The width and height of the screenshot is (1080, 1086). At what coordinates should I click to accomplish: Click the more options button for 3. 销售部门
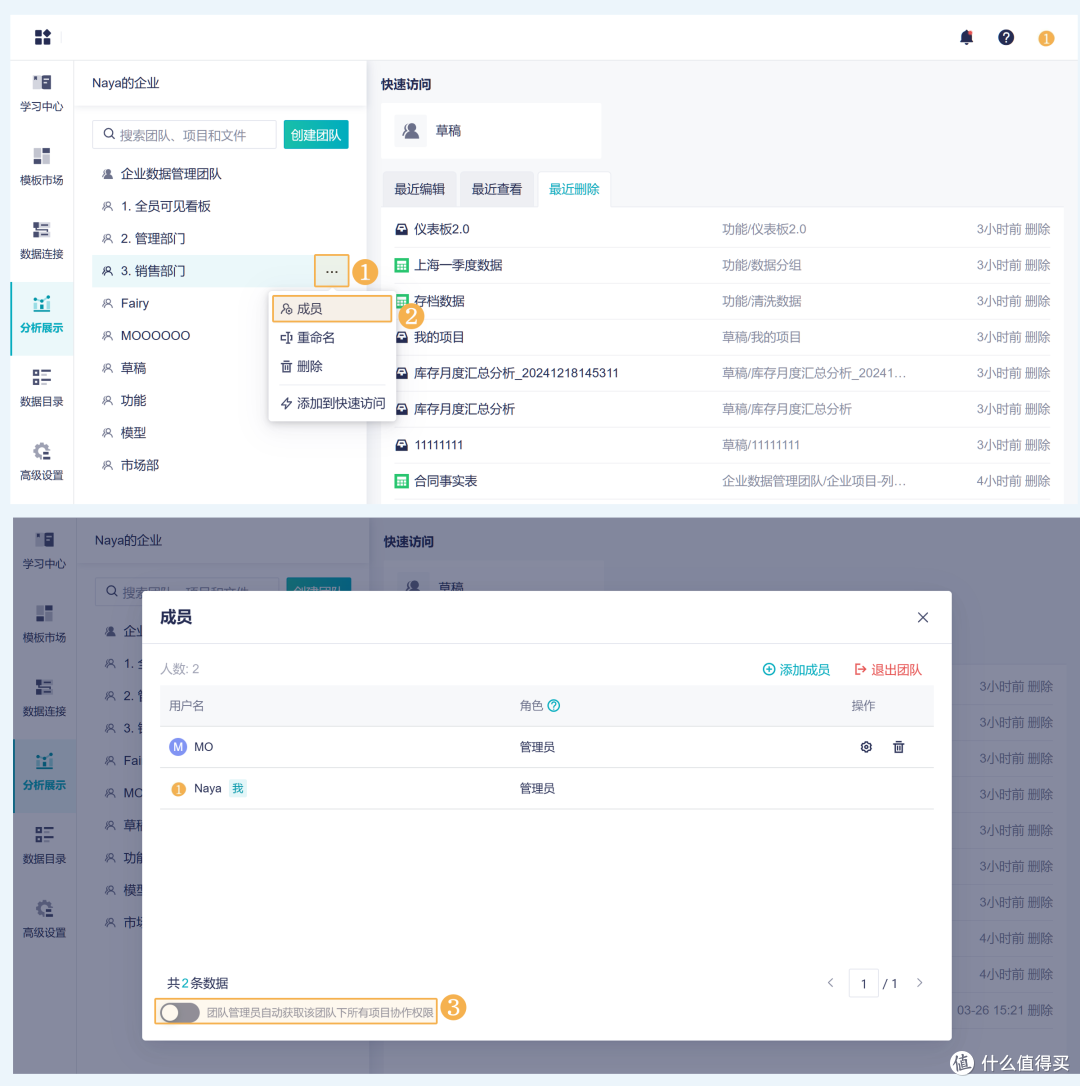[332, 271]
